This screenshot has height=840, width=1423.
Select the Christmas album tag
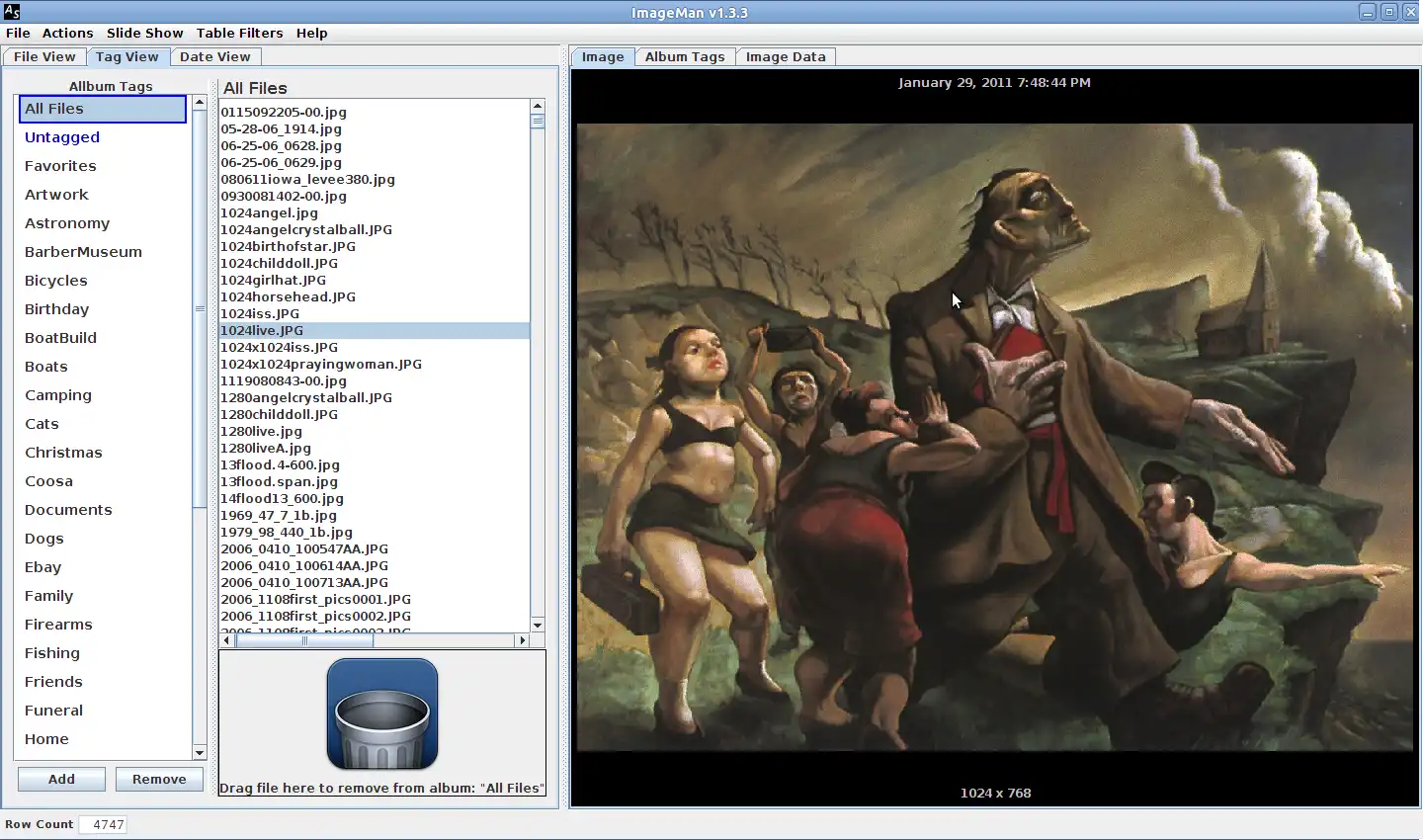pyautogui.click(x=103, y=453)
